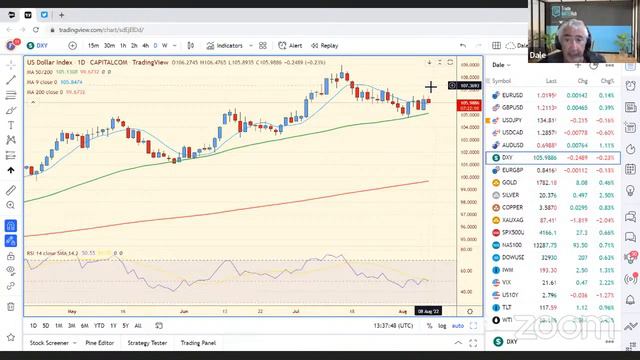Screen dimensions: 640x360
Task: Open go to date calendar icon
Action: click(x=159, y=326)
